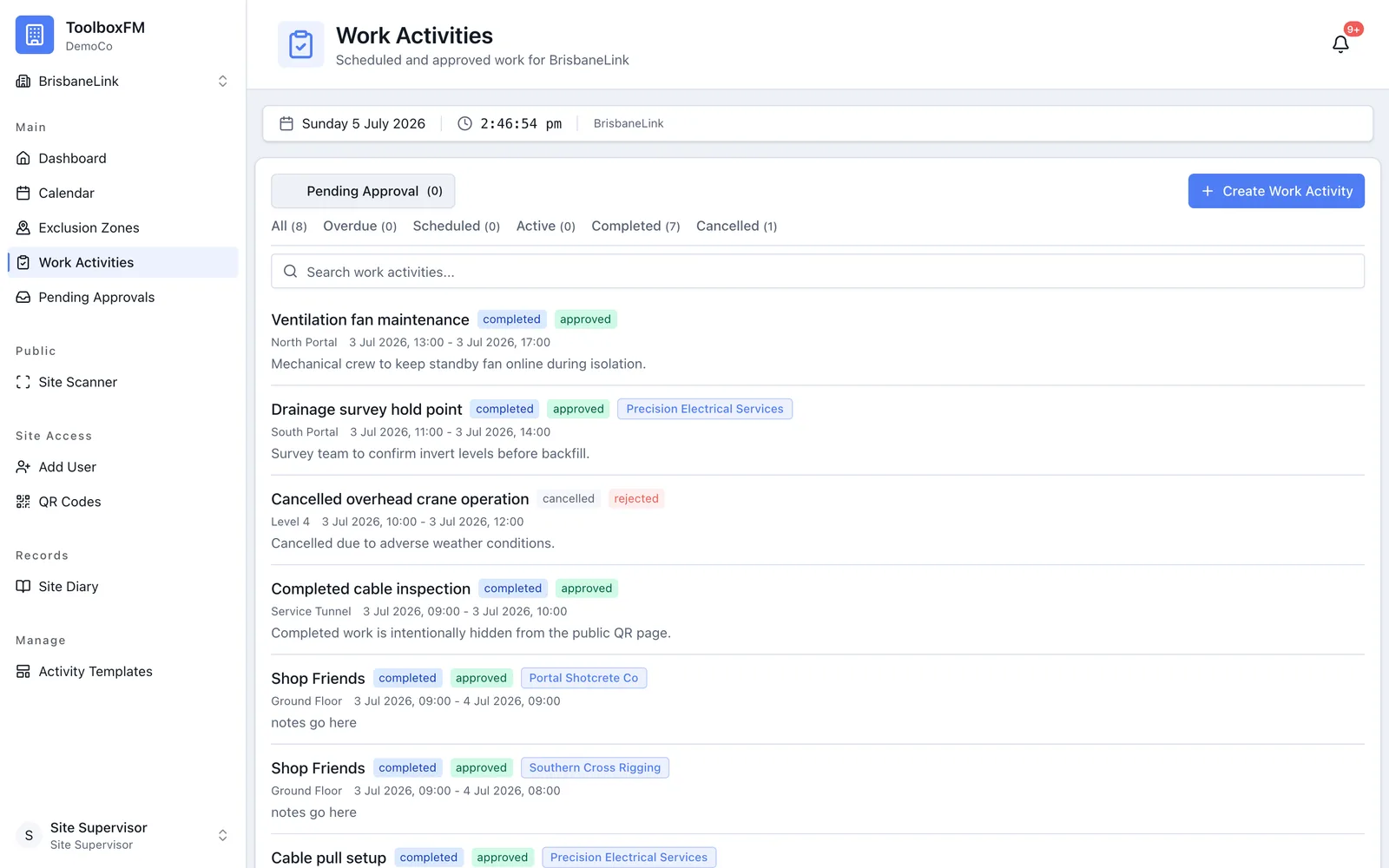The image size is (1389, 868).
Task: Open the Completed cable inspection activity
Action: pos(371,589)
